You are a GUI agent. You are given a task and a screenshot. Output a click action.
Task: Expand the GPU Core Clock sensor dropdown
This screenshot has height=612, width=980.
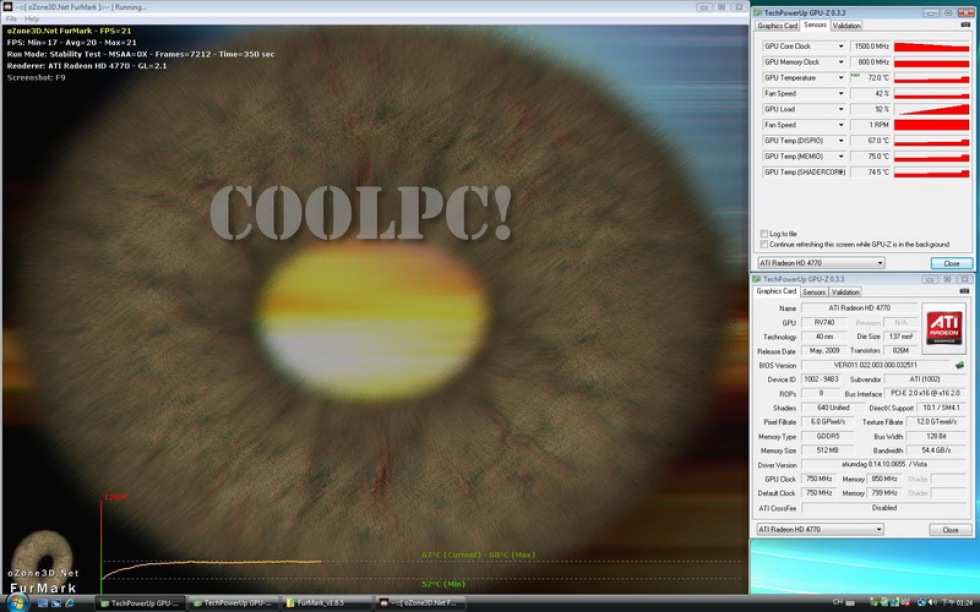pyautogui.click(x=840, y=47)
